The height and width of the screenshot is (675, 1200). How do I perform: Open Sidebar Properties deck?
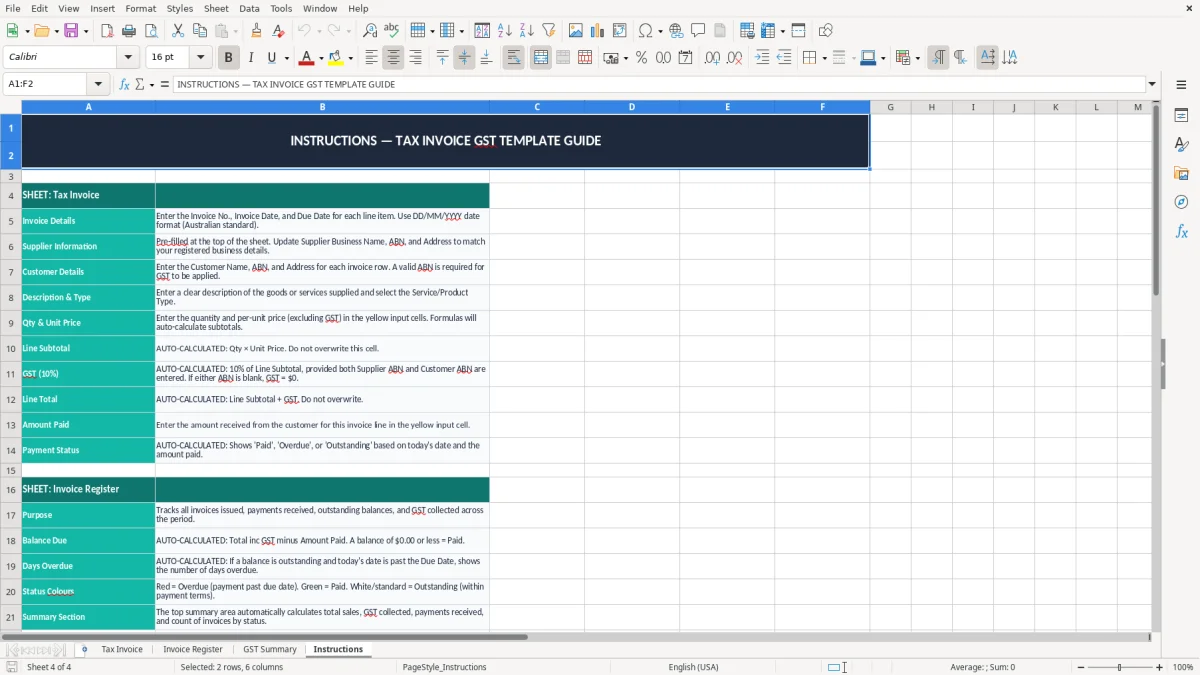1181,116
